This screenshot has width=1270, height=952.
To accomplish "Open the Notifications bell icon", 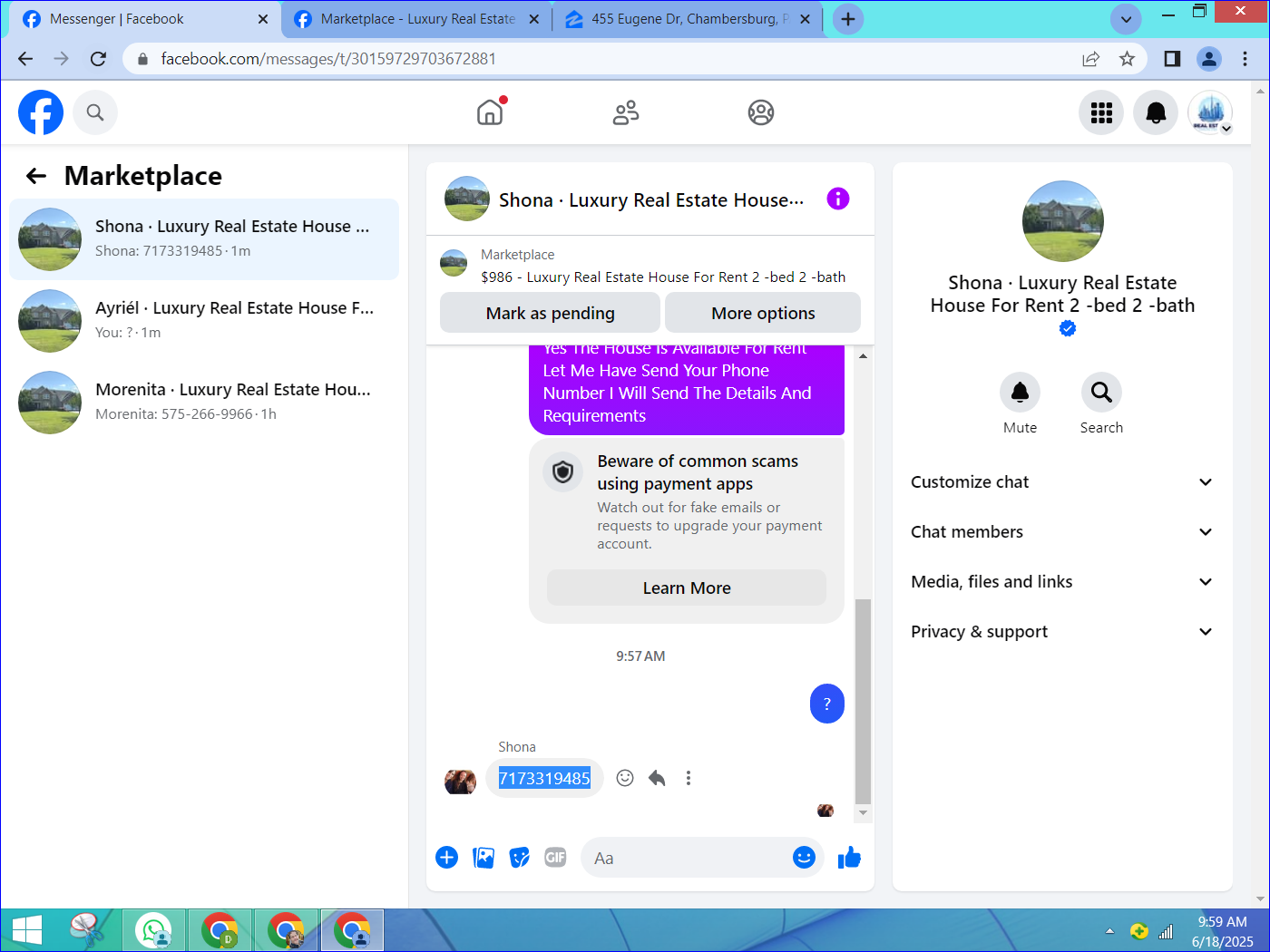I will 1156,112.
